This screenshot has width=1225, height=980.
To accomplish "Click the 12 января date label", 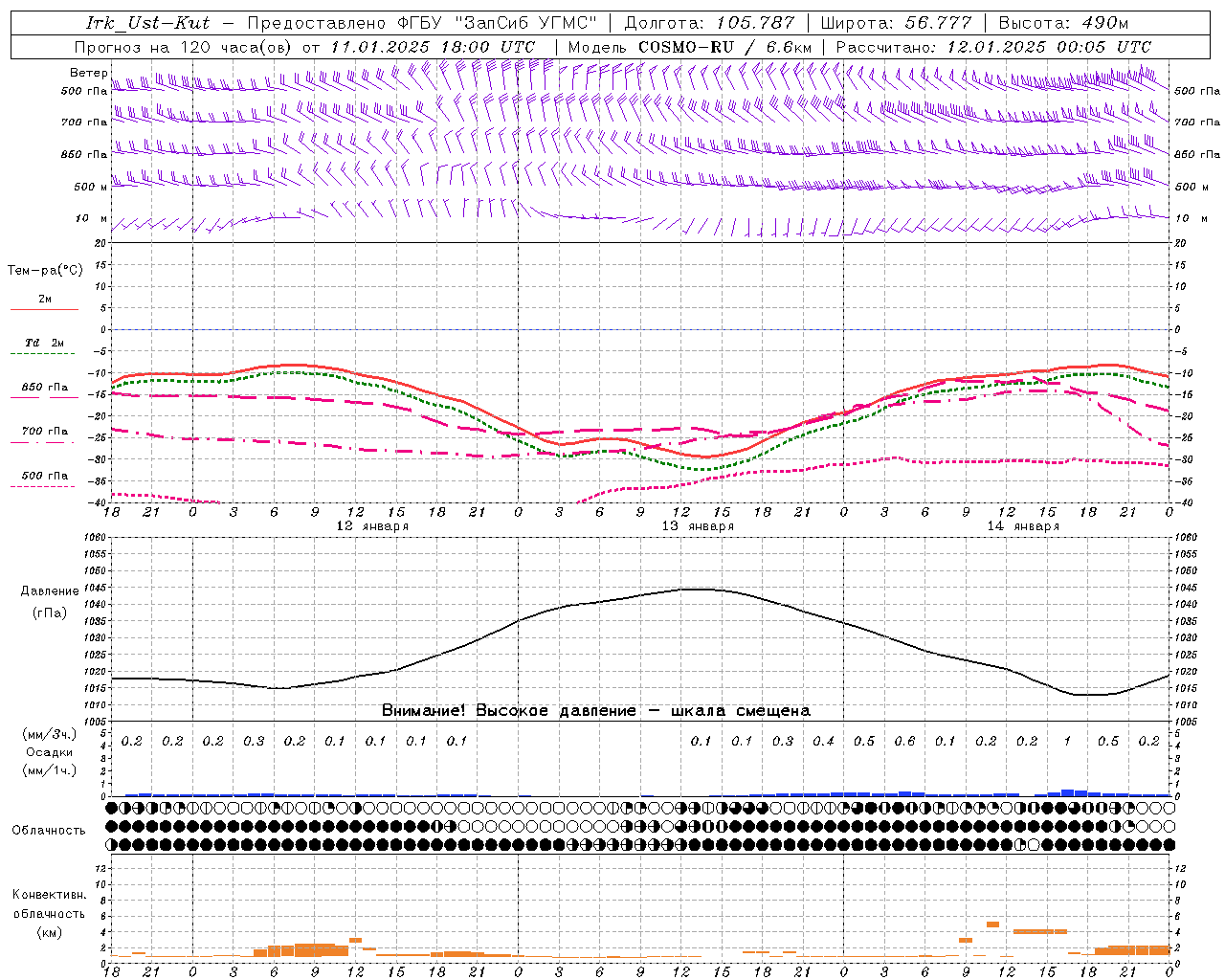I will pos(372,526).
